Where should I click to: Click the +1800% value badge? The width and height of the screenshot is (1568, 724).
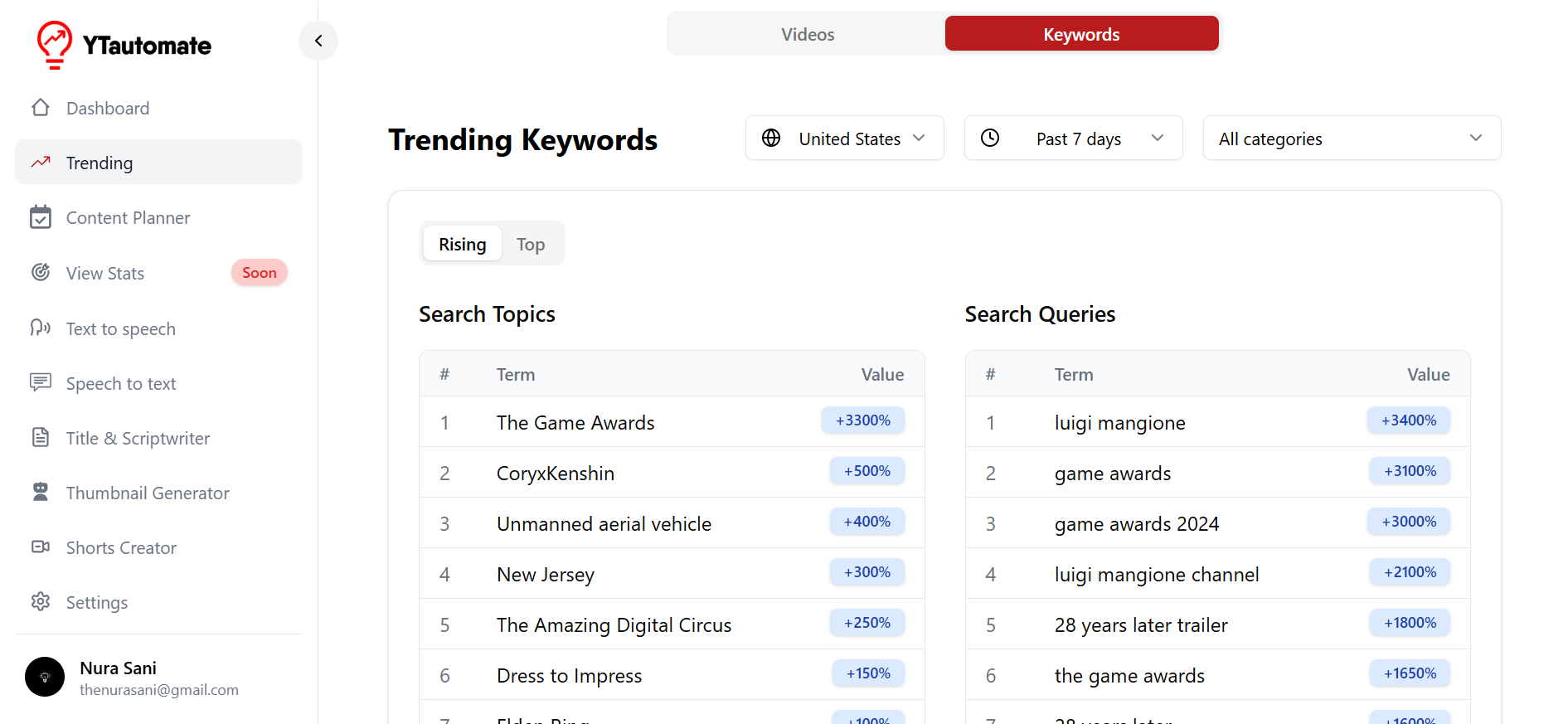coord(1410,623)
